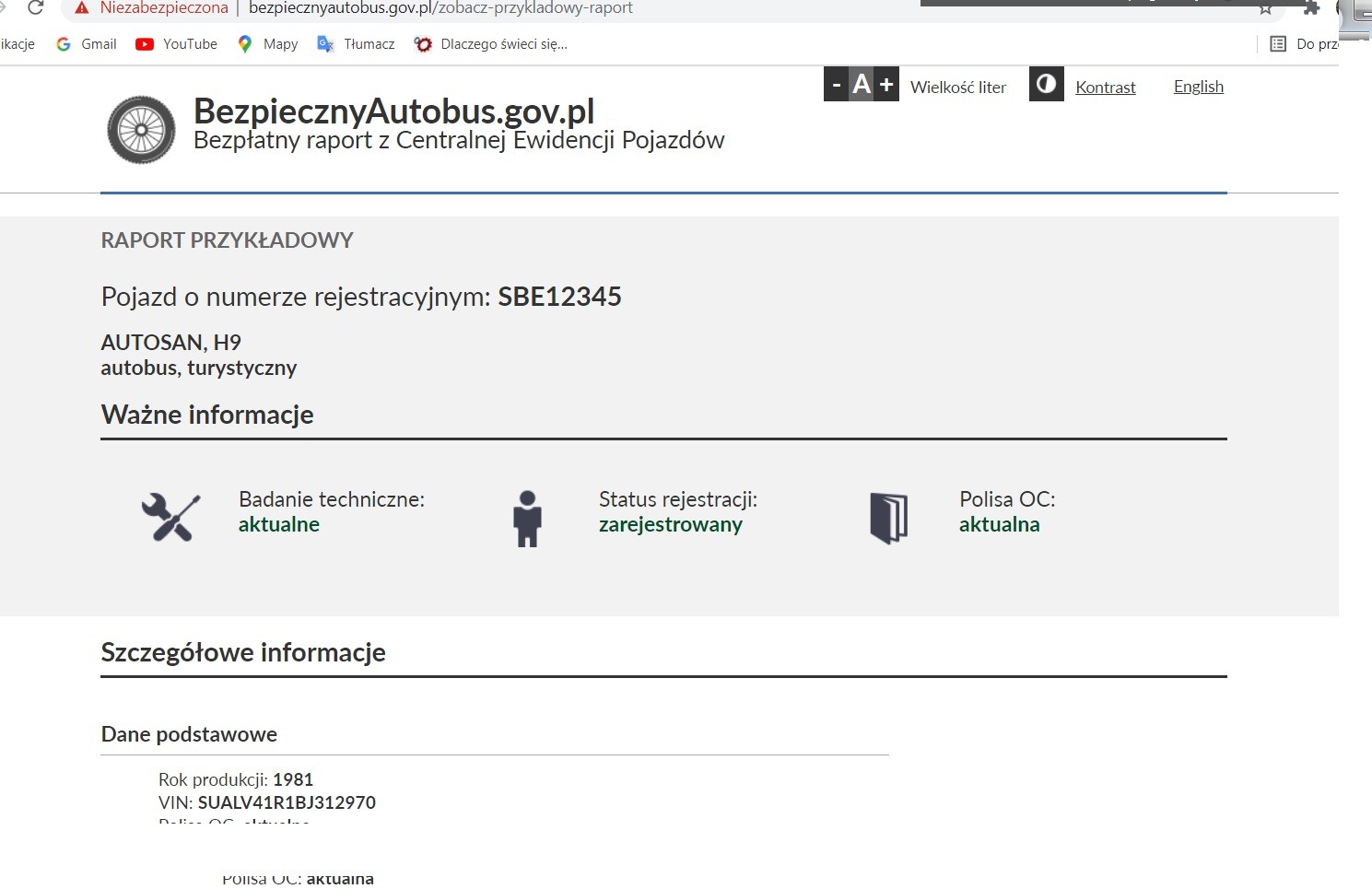Reset font size with the A button
This screenshot has height=889, width=1372.
click(x=862, y=86)
